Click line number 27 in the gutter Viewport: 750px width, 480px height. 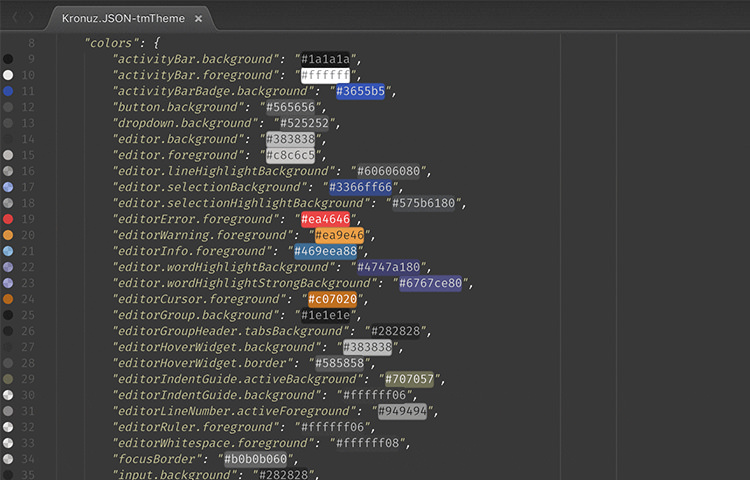28,347
